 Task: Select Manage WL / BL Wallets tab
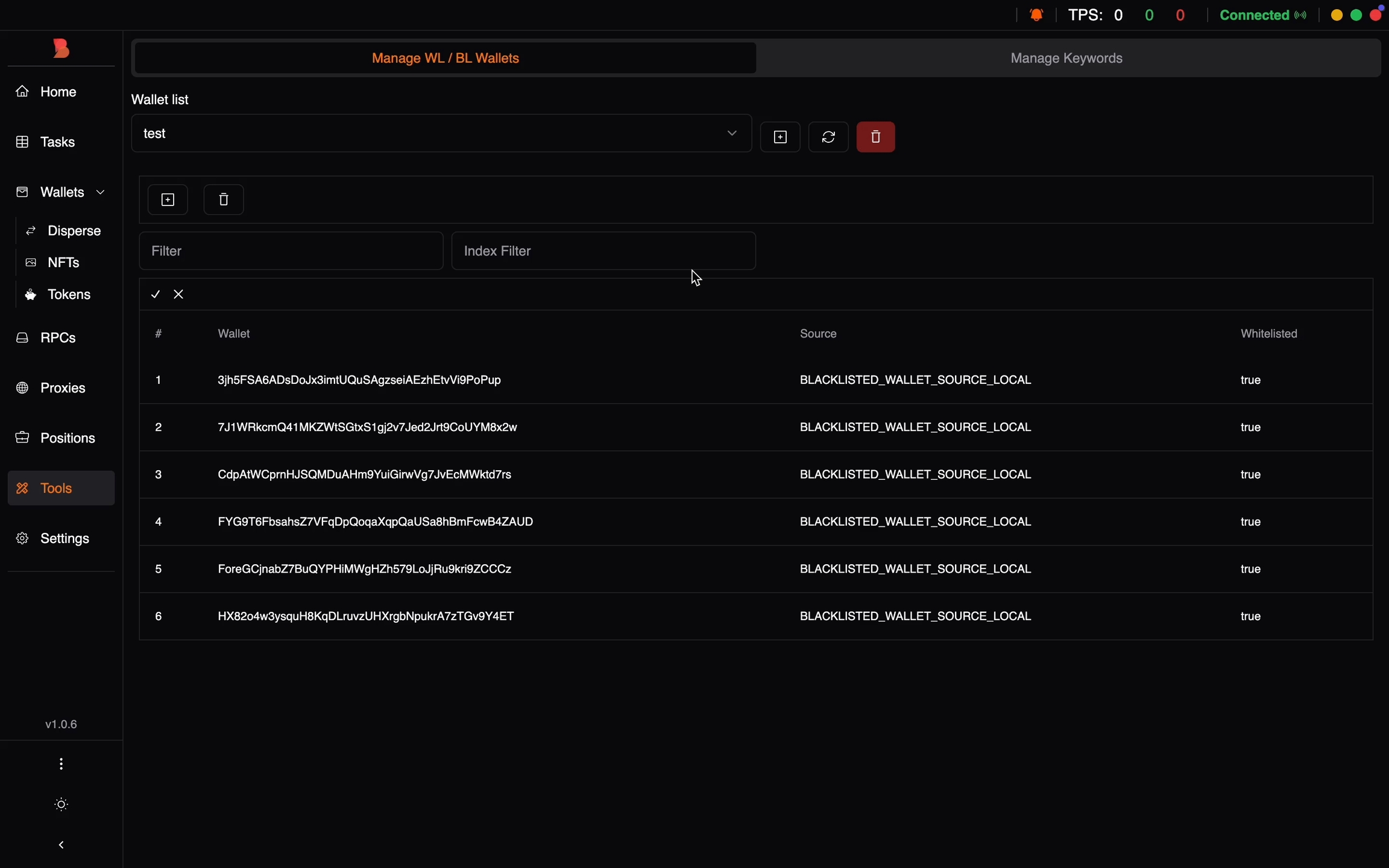pos(446,58)
